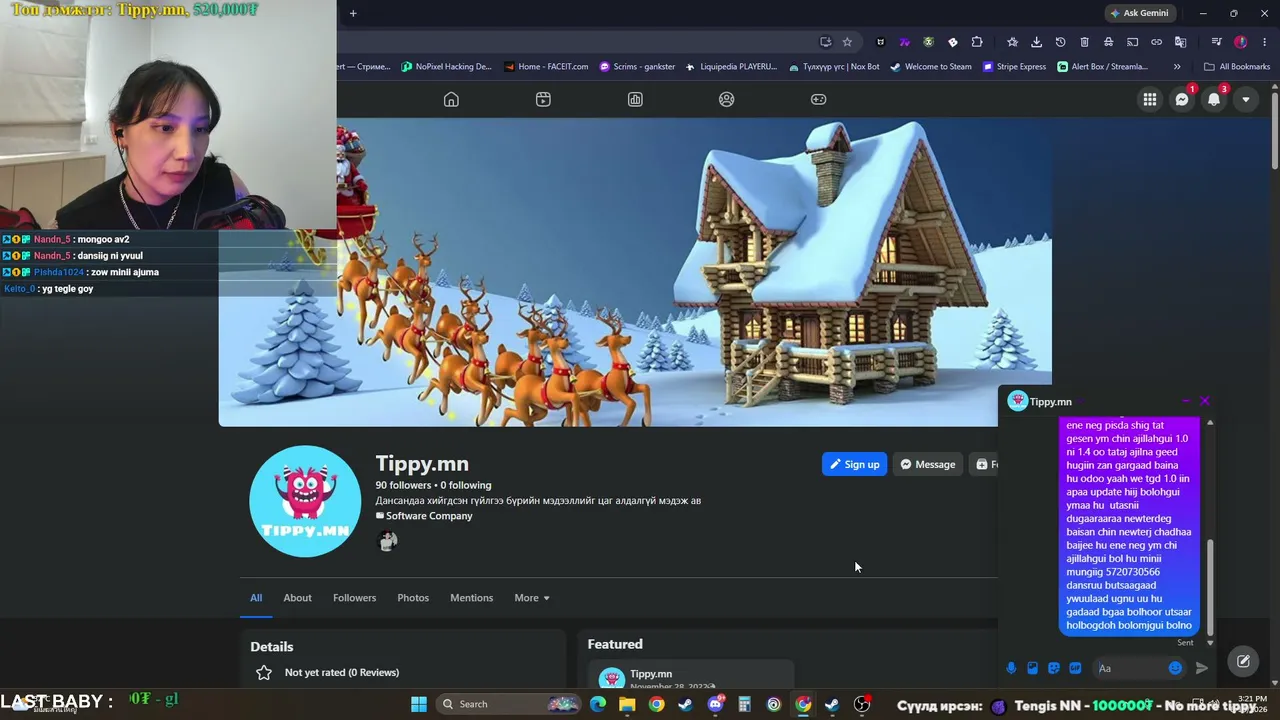Show more bookmarks with the chevron

pos(1176,67)
